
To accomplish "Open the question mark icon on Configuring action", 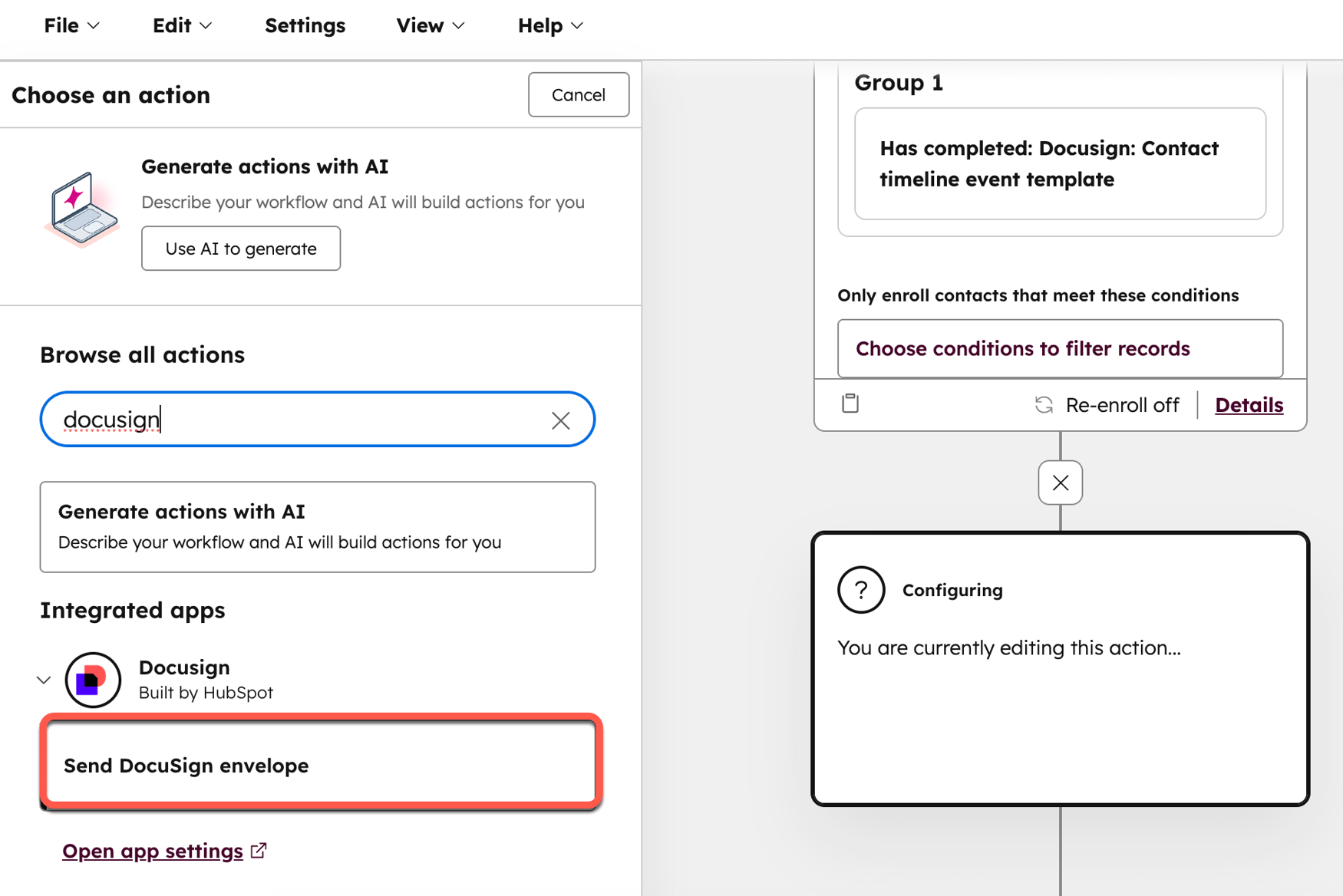I will 860,590.
